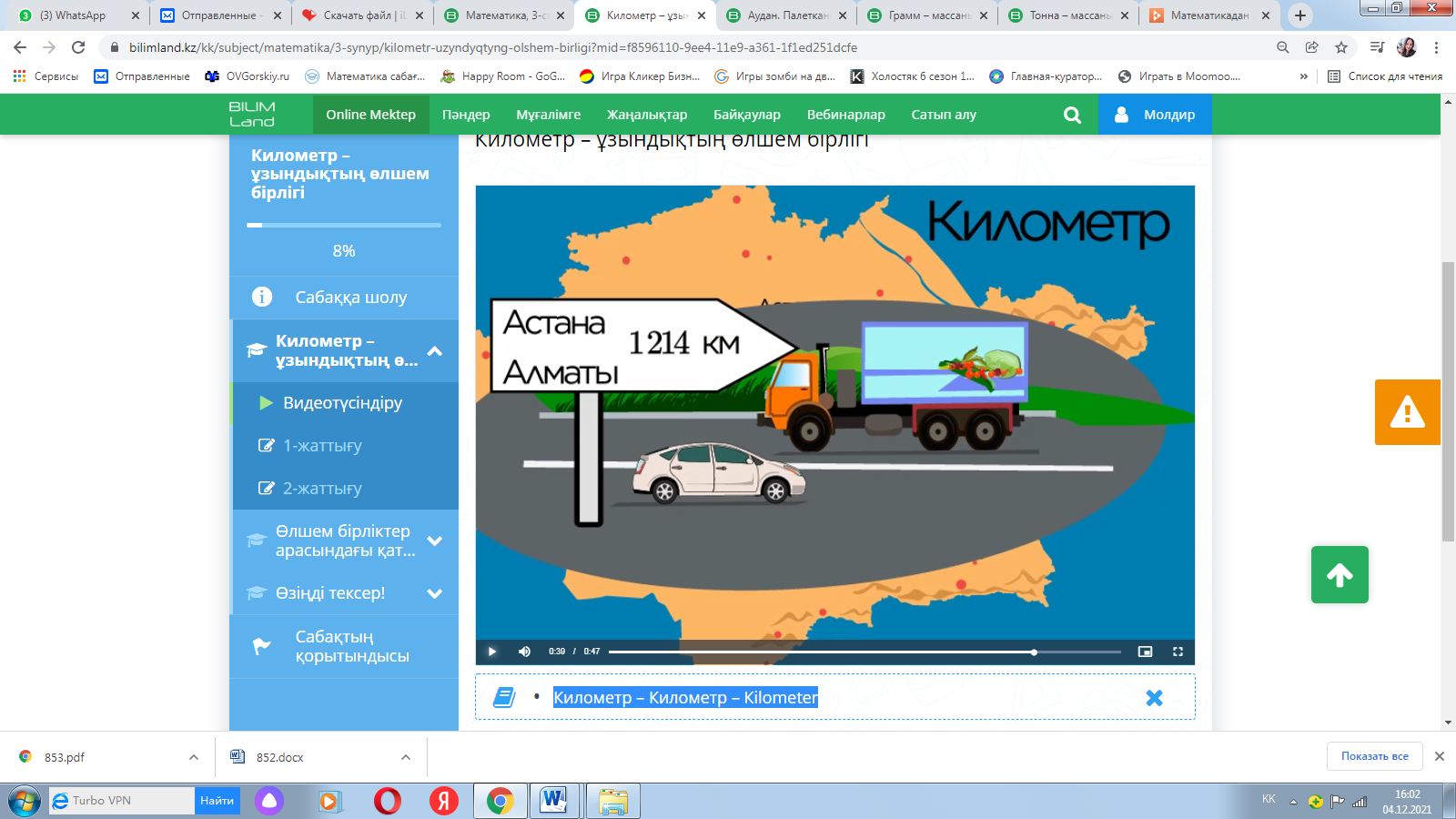Viewport: 1456px width, 819px height.
Task: Go to Online Mektep section
Action: [370, 115]
